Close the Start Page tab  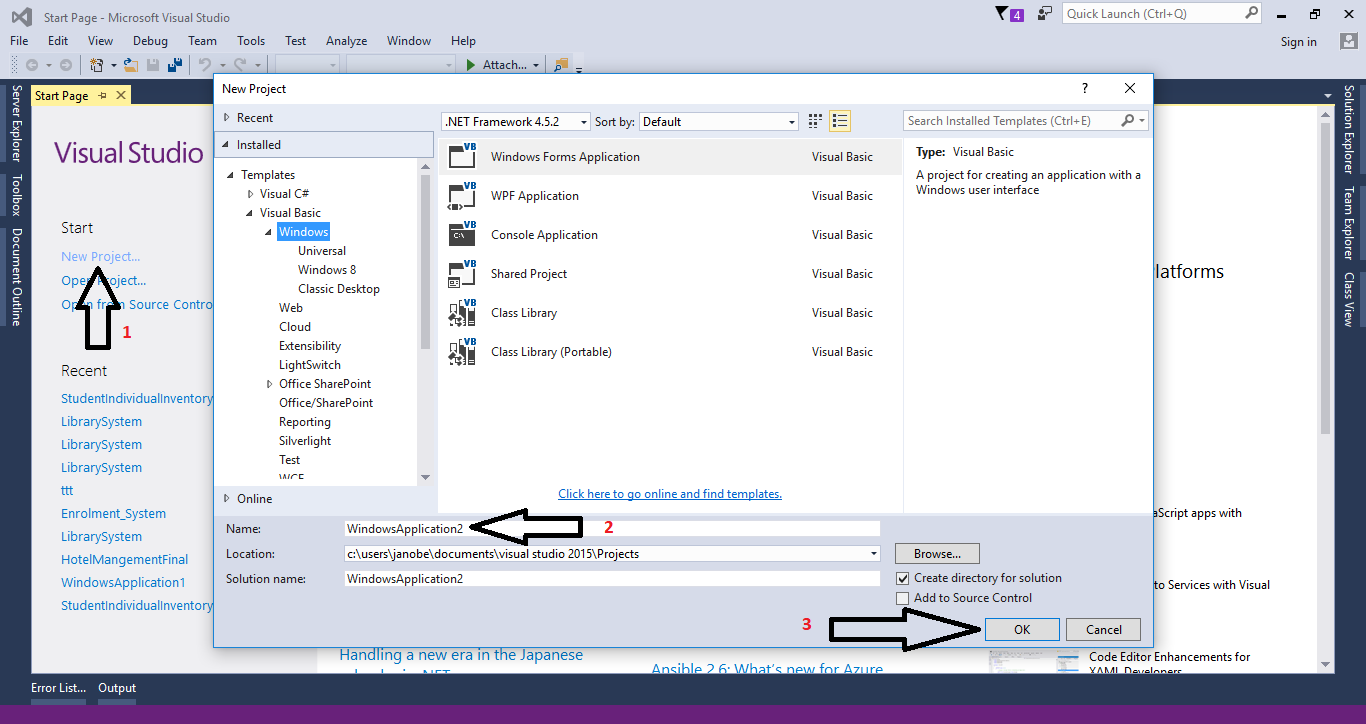pyautogui.click(x=121, y=95)
